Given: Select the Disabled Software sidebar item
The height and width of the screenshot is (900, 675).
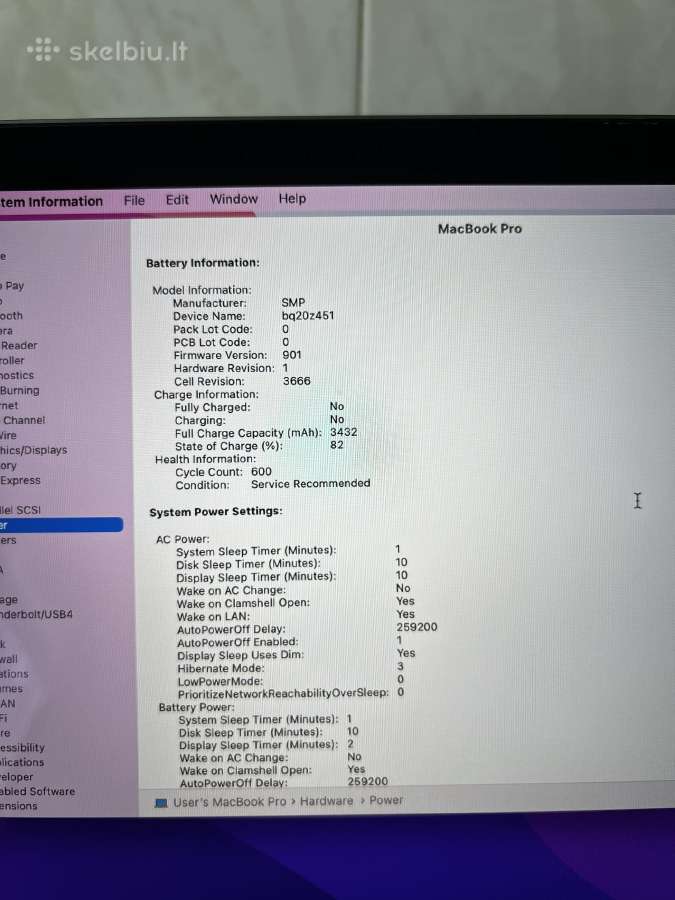Looking at the screenshot, I should 37,791.
